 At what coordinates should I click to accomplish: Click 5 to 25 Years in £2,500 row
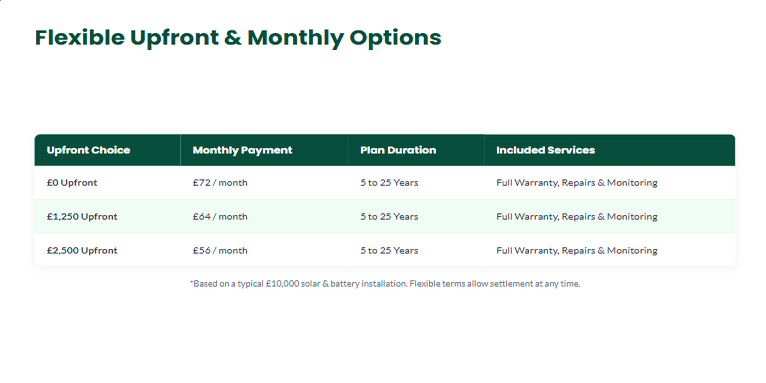[389, 251]
